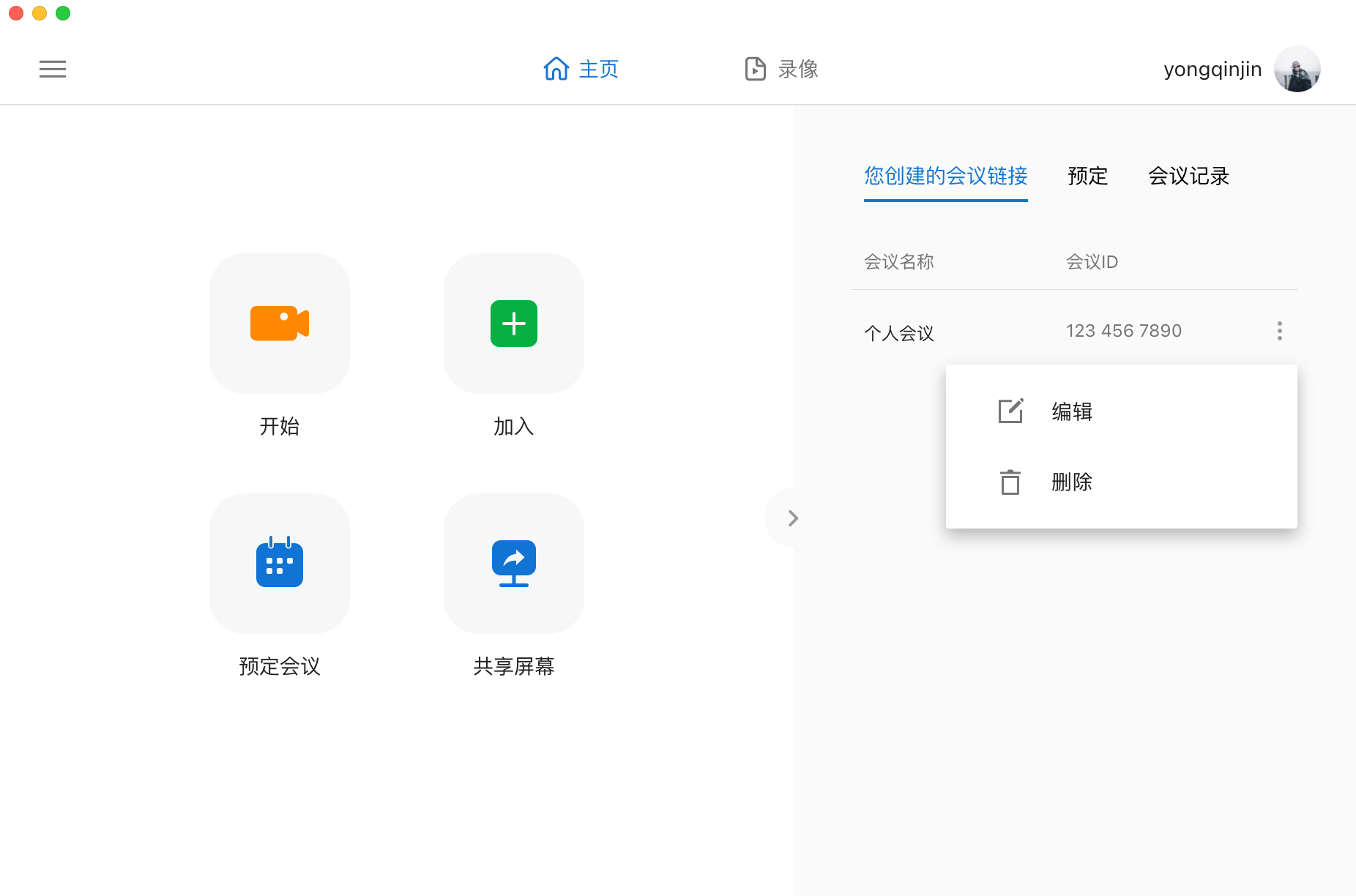Viewport: 1356px width, 896px height.
Task: Click the meeting ID 123 456 7890
Action: [x=1123, y=331]
